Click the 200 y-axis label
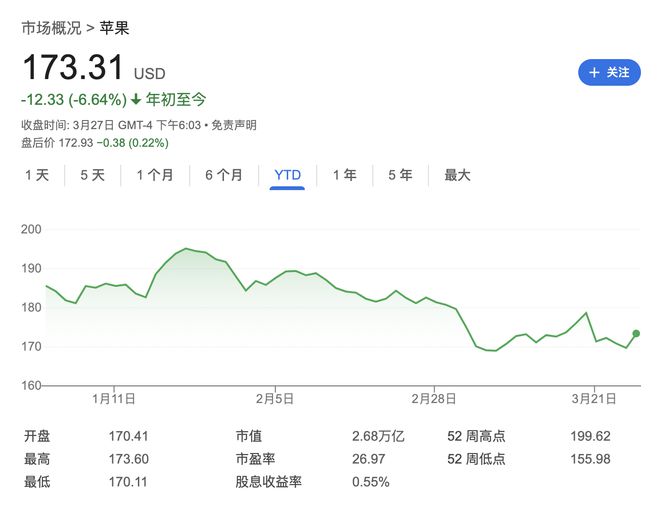 point(32,229)
